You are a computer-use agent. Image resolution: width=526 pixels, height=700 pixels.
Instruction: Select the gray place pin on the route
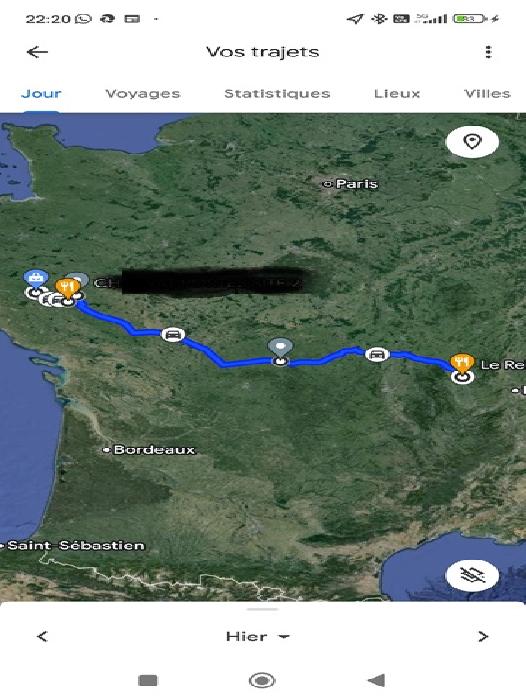pos(280,347)
